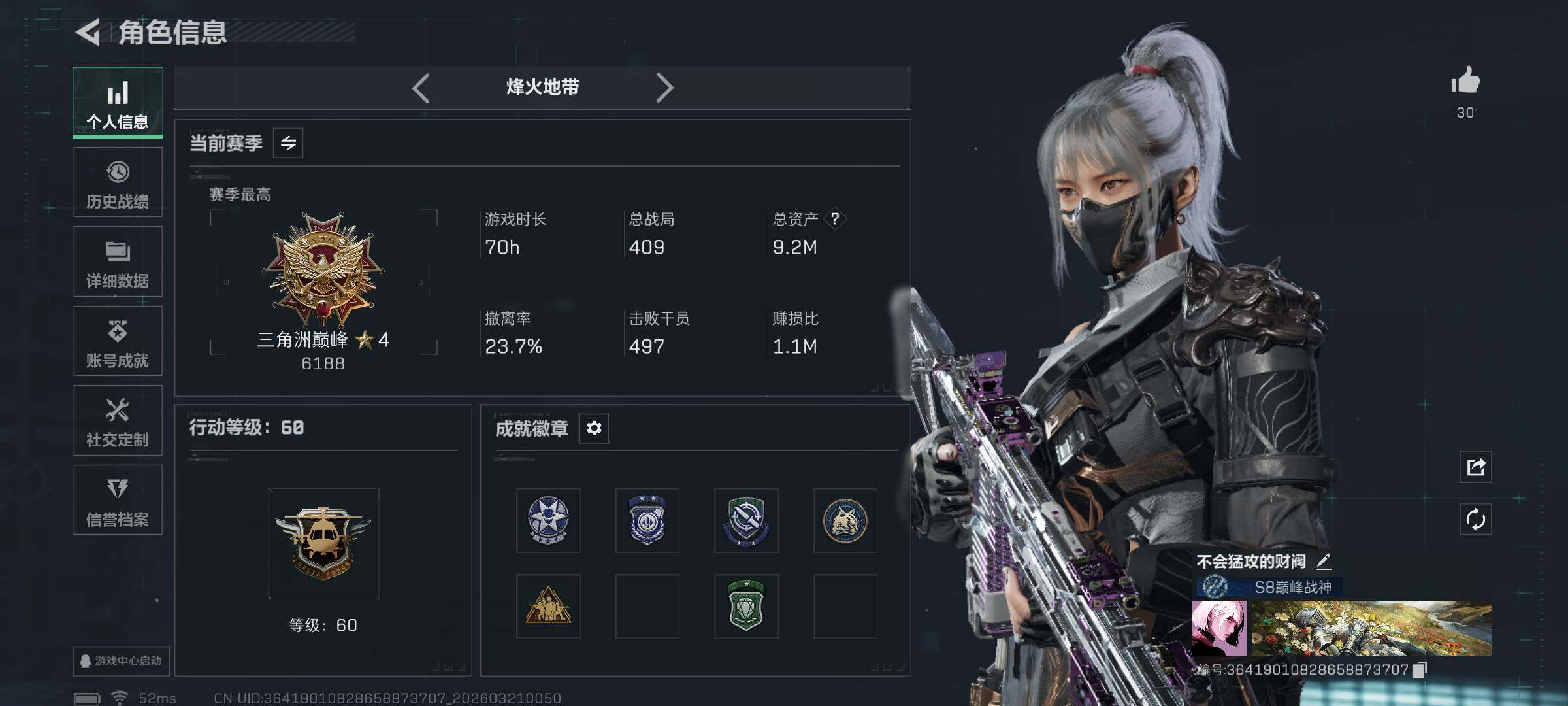
Task: Open the 历史战绩 tab
Action: pos(118,182)
